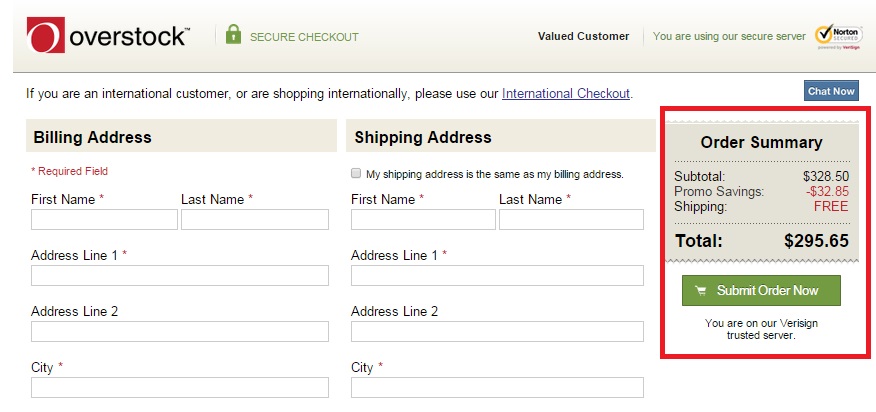This screenshot has height=412, width=876.
Task: Select the billing City field
Action: 180,387
